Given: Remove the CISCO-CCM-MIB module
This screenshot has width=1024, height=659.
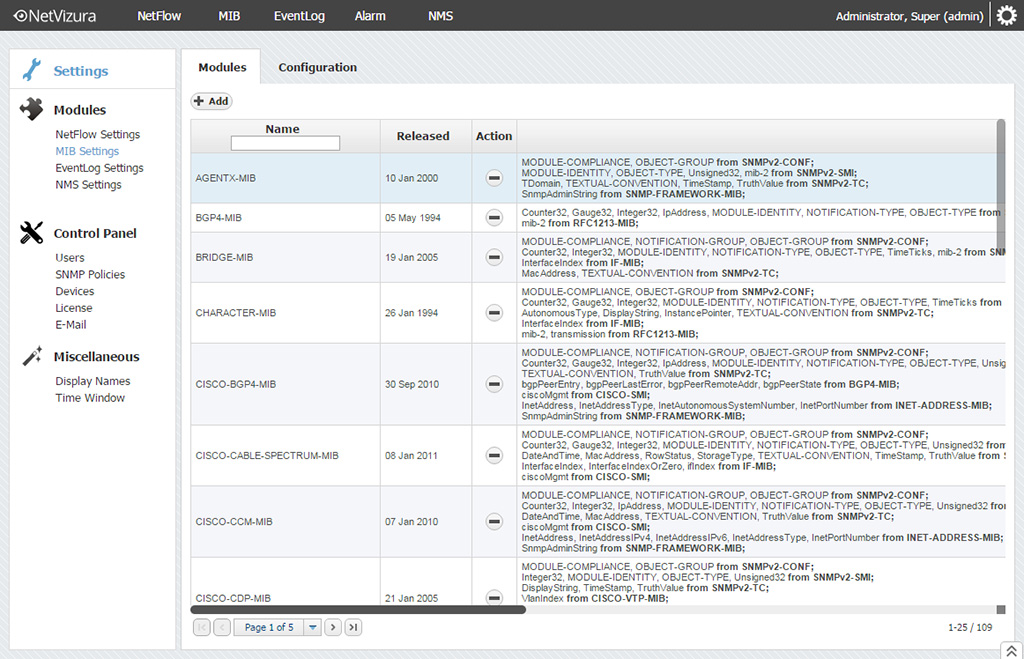Looking at the screenshot, I should click(x=494, y=521).
